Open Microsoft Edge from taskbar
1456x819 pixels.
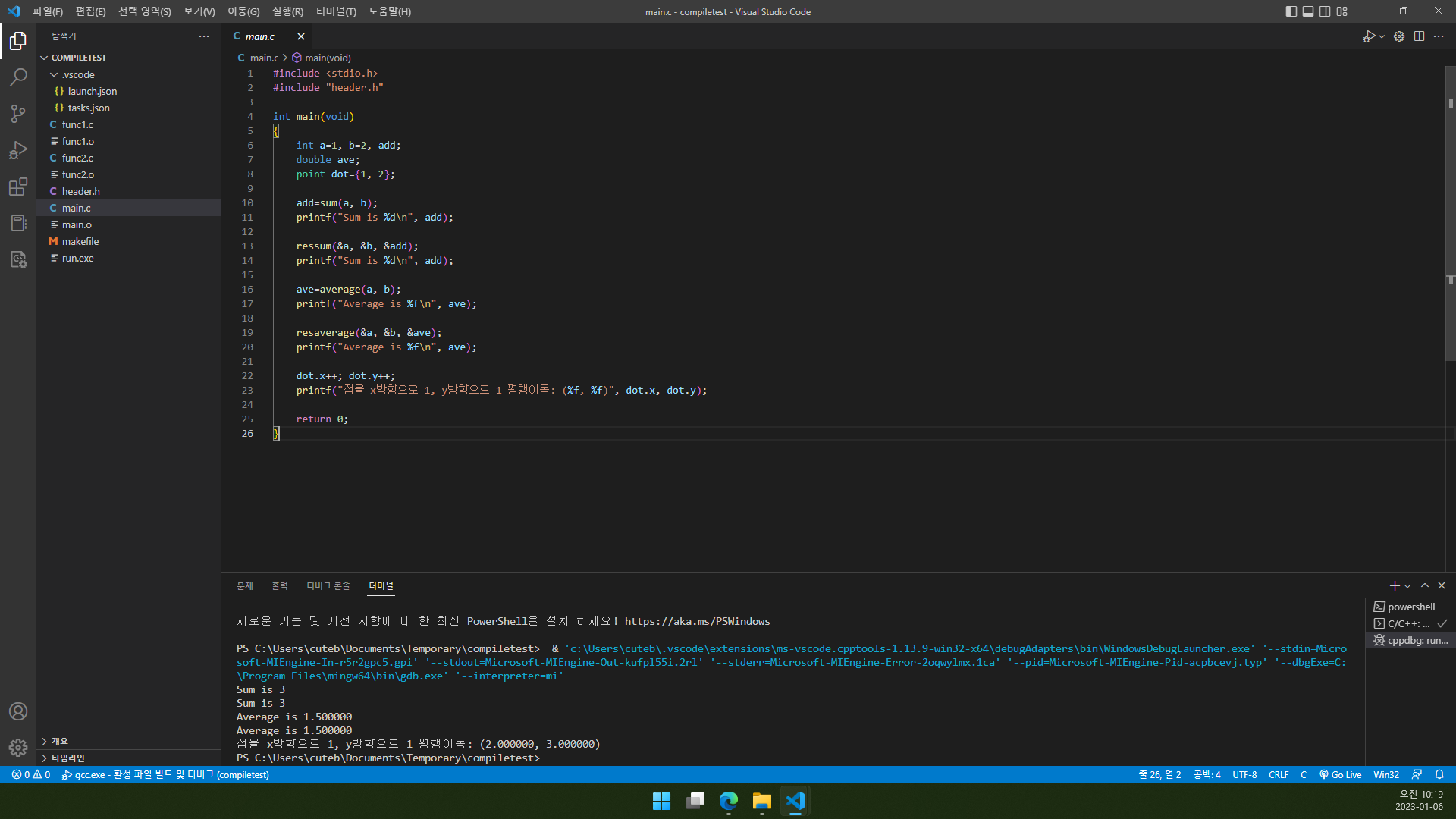pyautogui.click(x=729, y=801)
